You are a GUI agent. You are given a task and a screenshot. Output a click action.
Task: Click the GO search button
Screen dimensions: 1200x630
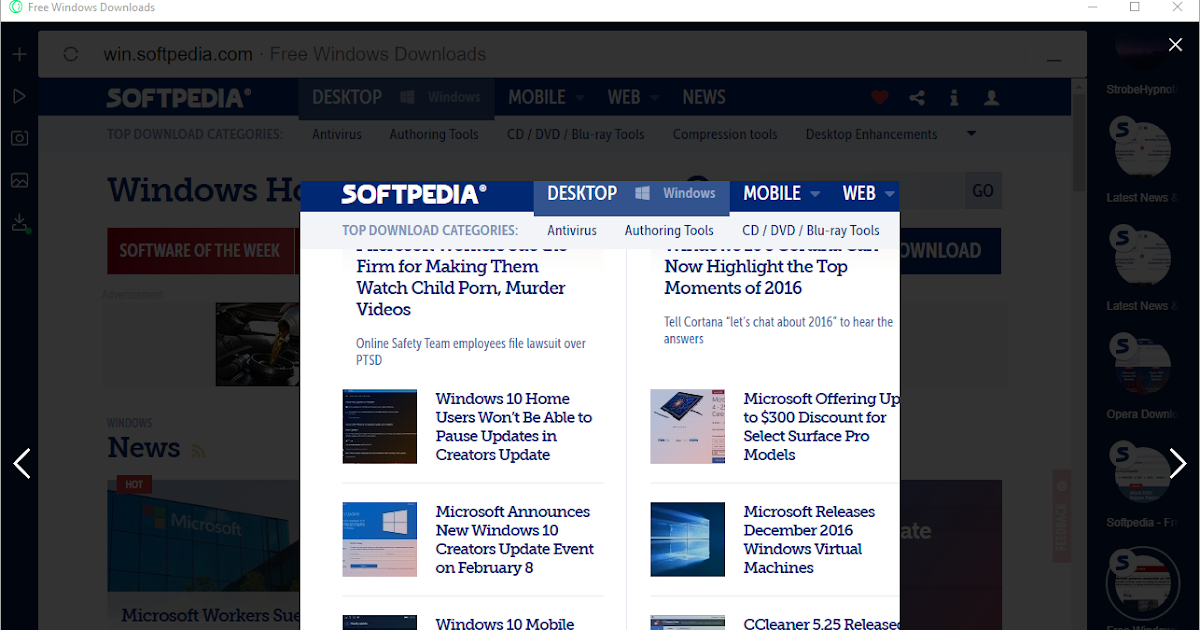pyautogui.click(x=983, y=190)
